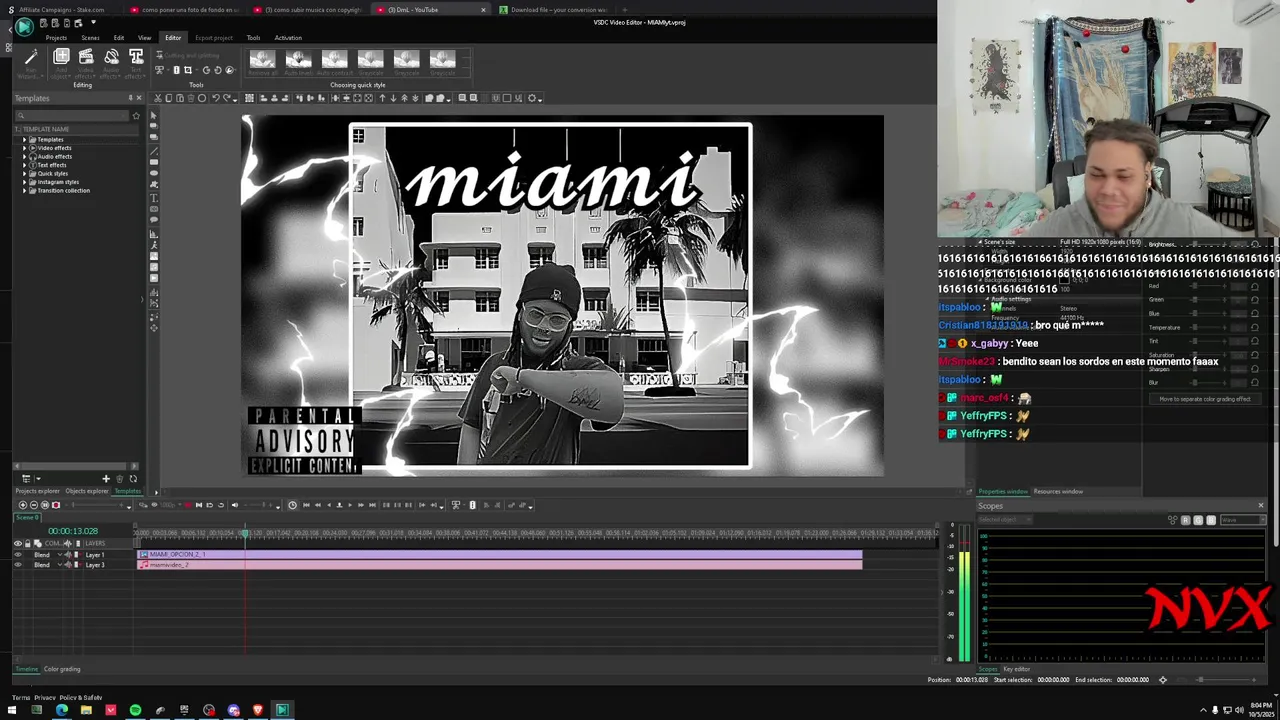Screen dimensions: 1280x720
Task: Select the cursor pointer tool
Action: pos(153,116)
